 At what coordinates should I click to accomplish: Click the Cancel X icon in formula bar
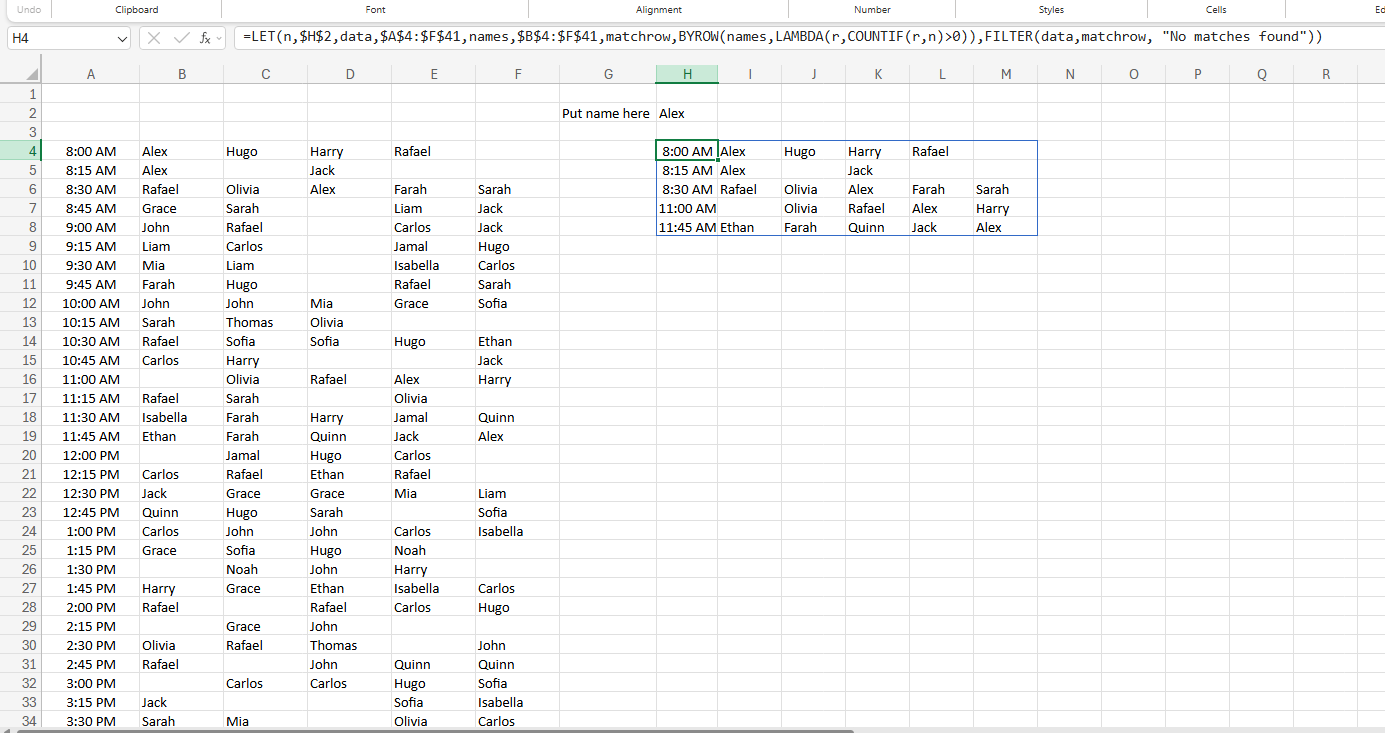154,38
